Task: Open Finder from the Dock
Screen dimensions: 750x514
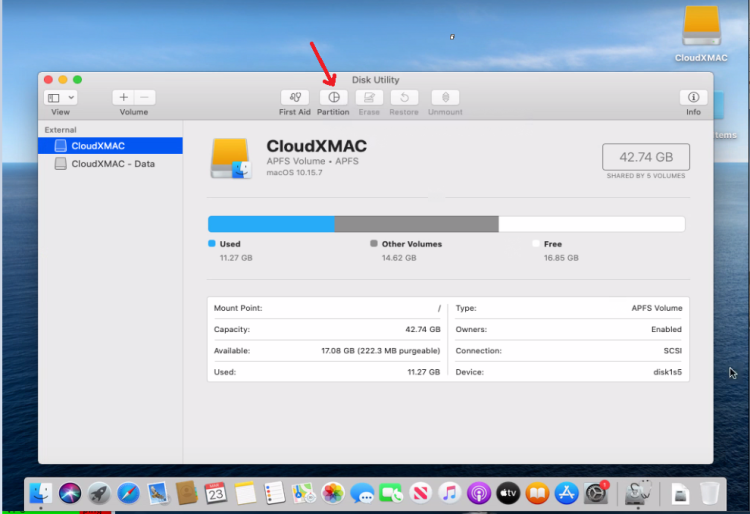Action: (41, 493)
